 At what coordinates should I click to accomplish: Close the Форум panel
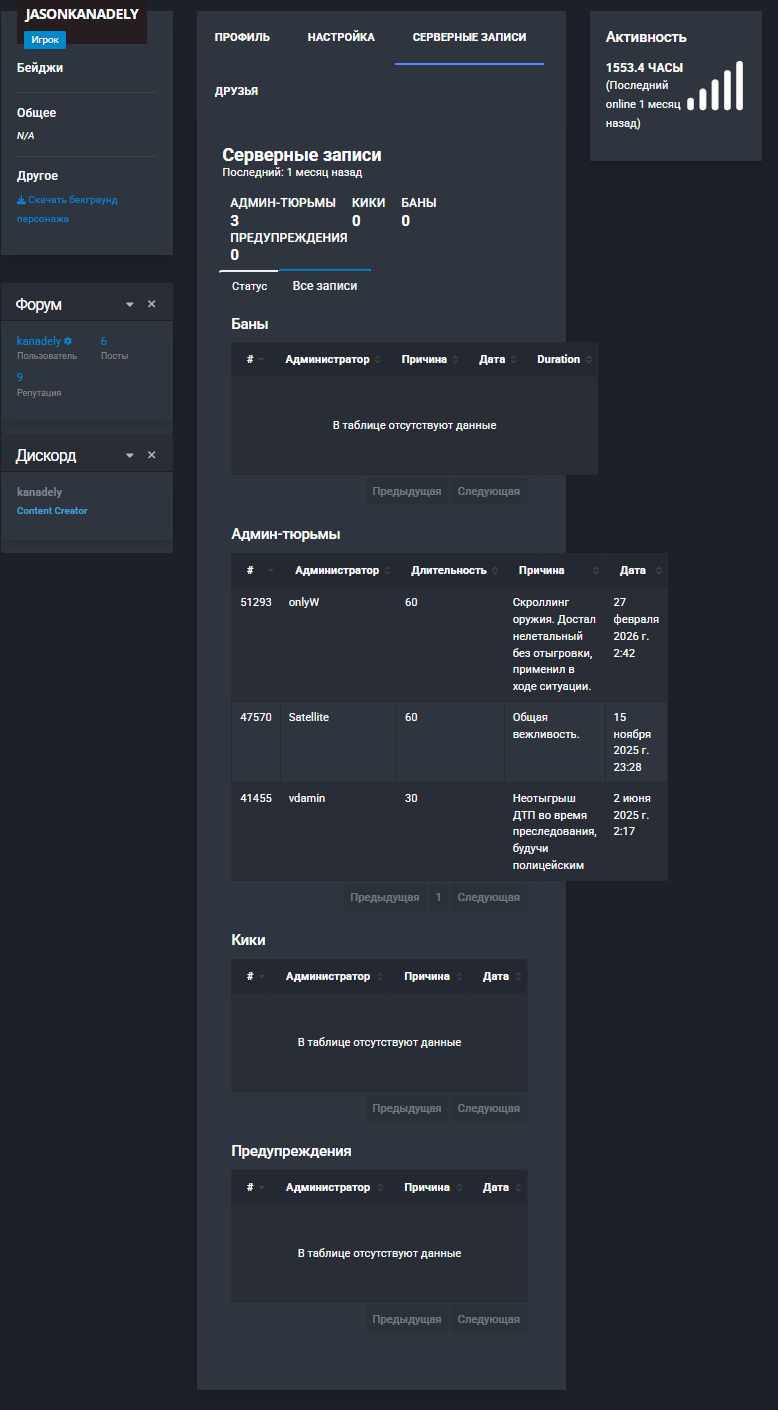point(152,304)
